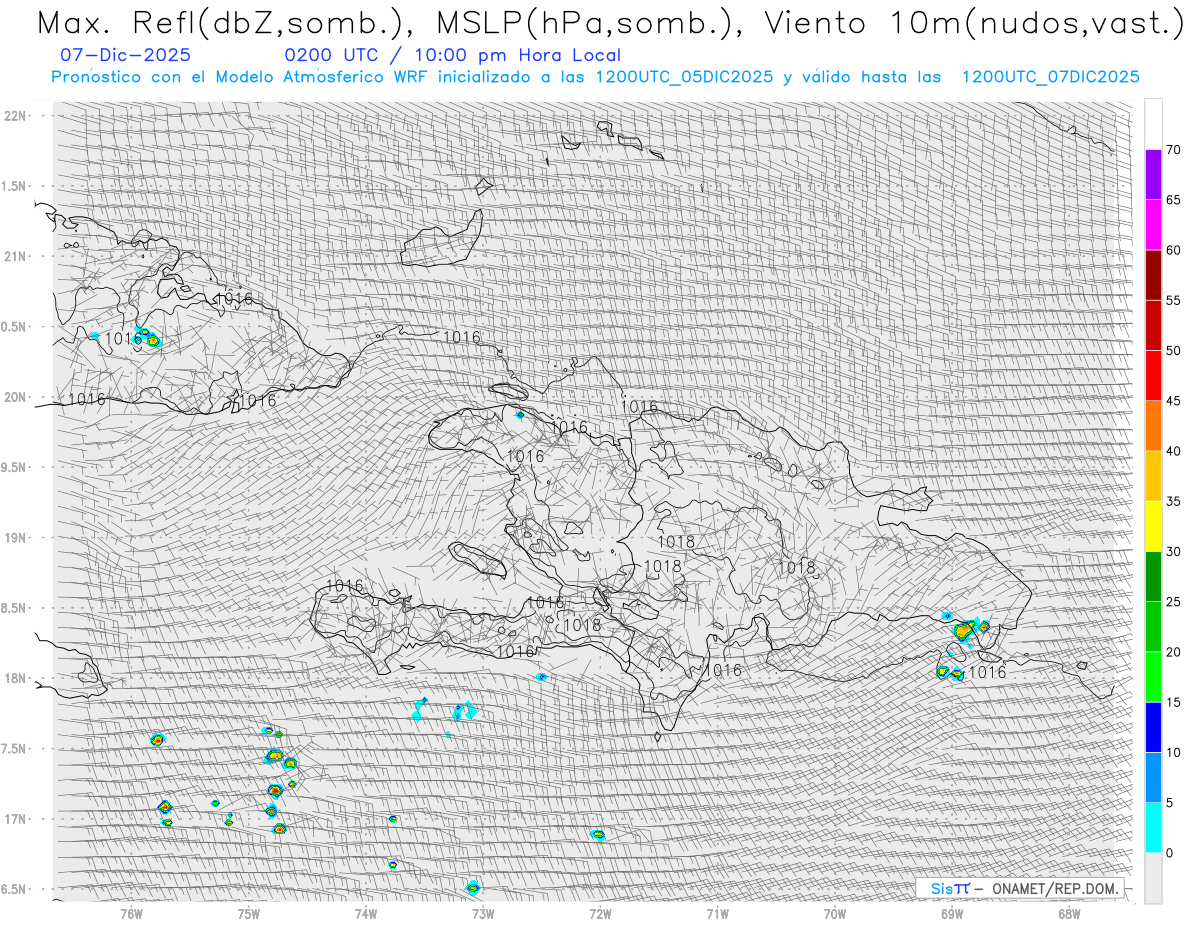Click the '73W' longitude axis label
This screenshot has width=1200, height=927.
coord(483,913)
